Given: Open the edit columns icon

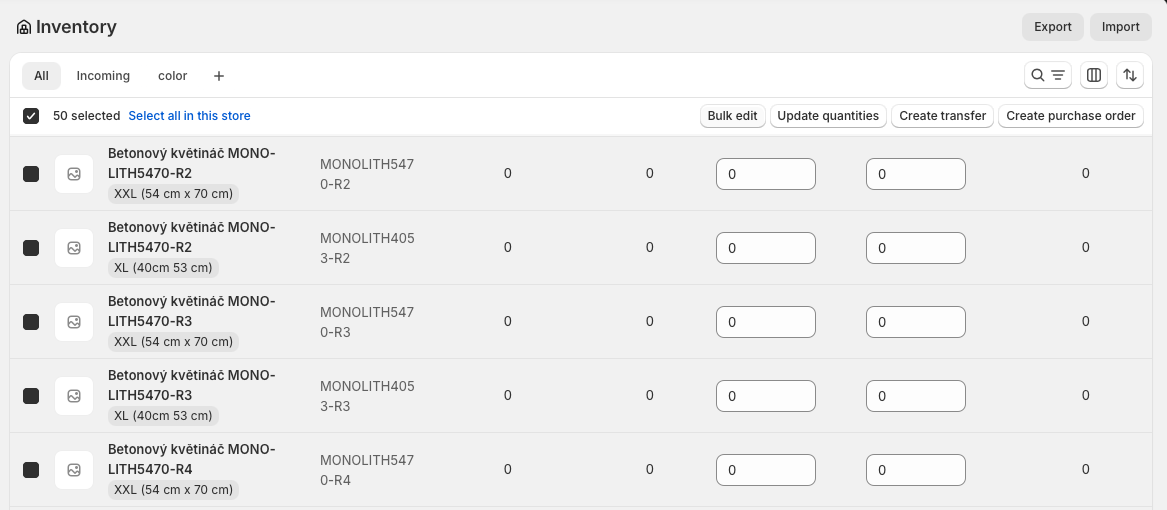Looking at the screenshot, I should coord(1094,75).
